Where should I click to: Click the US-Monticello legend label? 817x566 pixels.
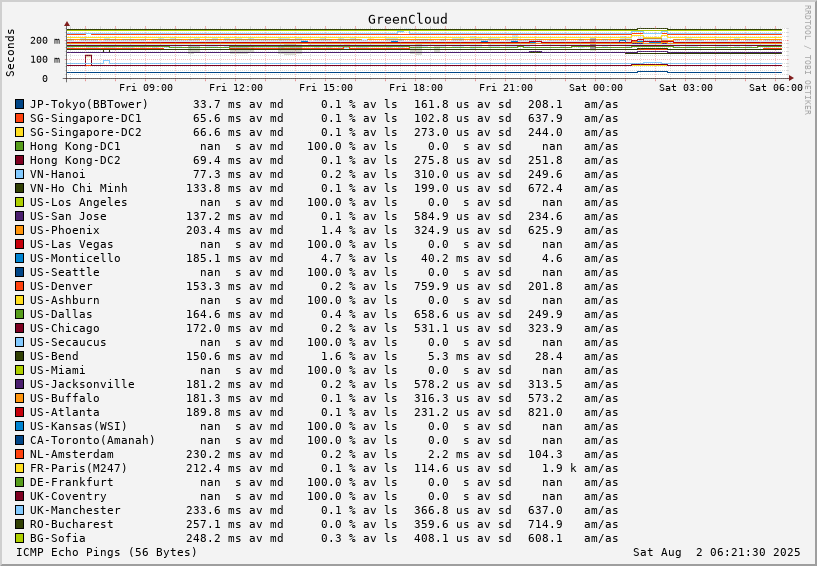[75, 259]
